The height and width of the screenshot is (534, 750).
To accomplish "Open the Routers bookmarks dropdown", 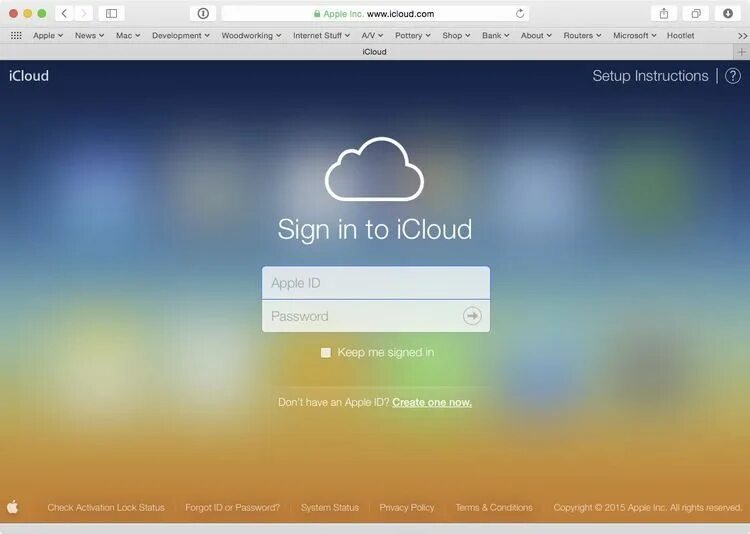I will click(x=582, y=35).
